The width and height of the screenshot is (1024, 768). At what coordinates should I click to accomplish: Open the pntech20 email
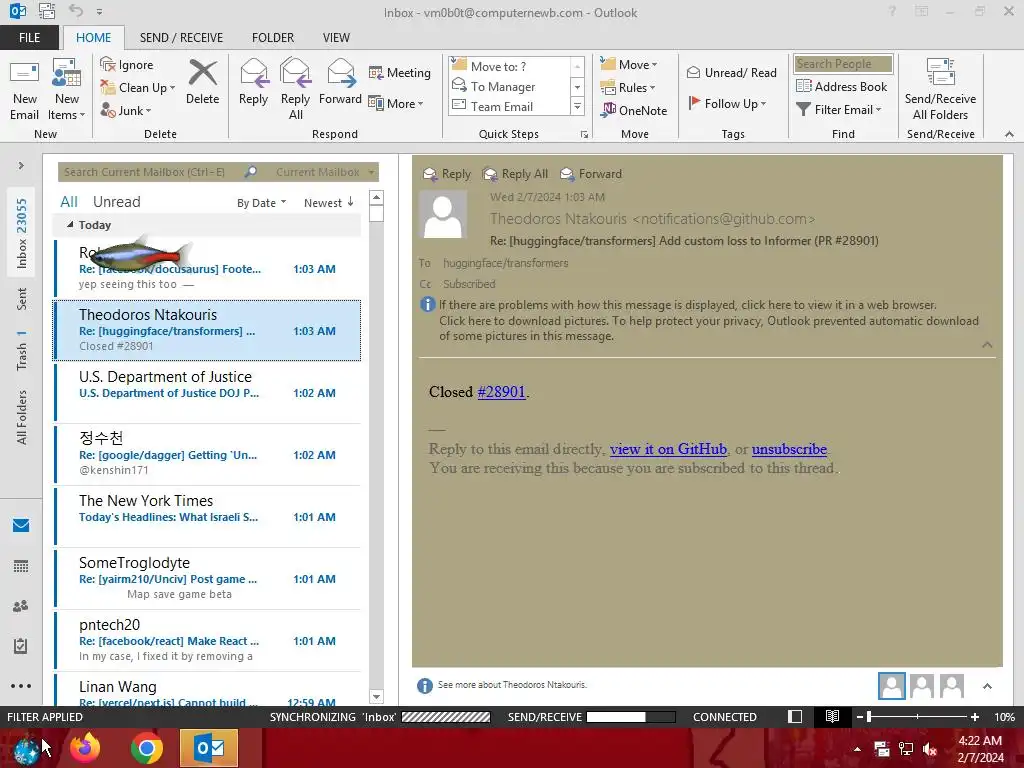pos(208,640)
